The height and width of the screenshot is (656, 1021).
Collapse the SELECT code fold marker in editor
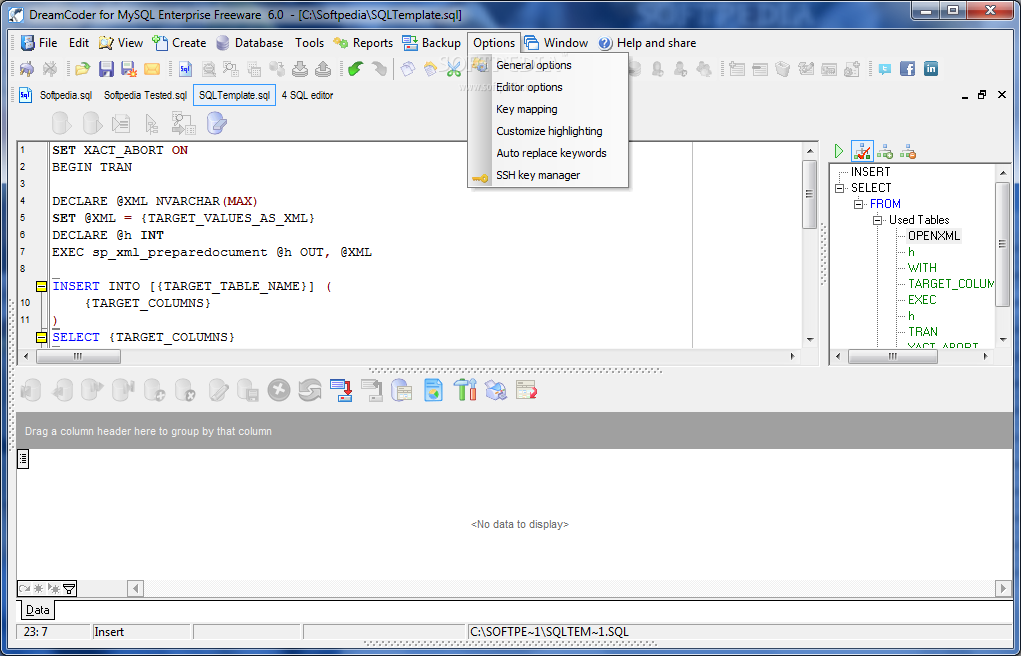(41, 337)
